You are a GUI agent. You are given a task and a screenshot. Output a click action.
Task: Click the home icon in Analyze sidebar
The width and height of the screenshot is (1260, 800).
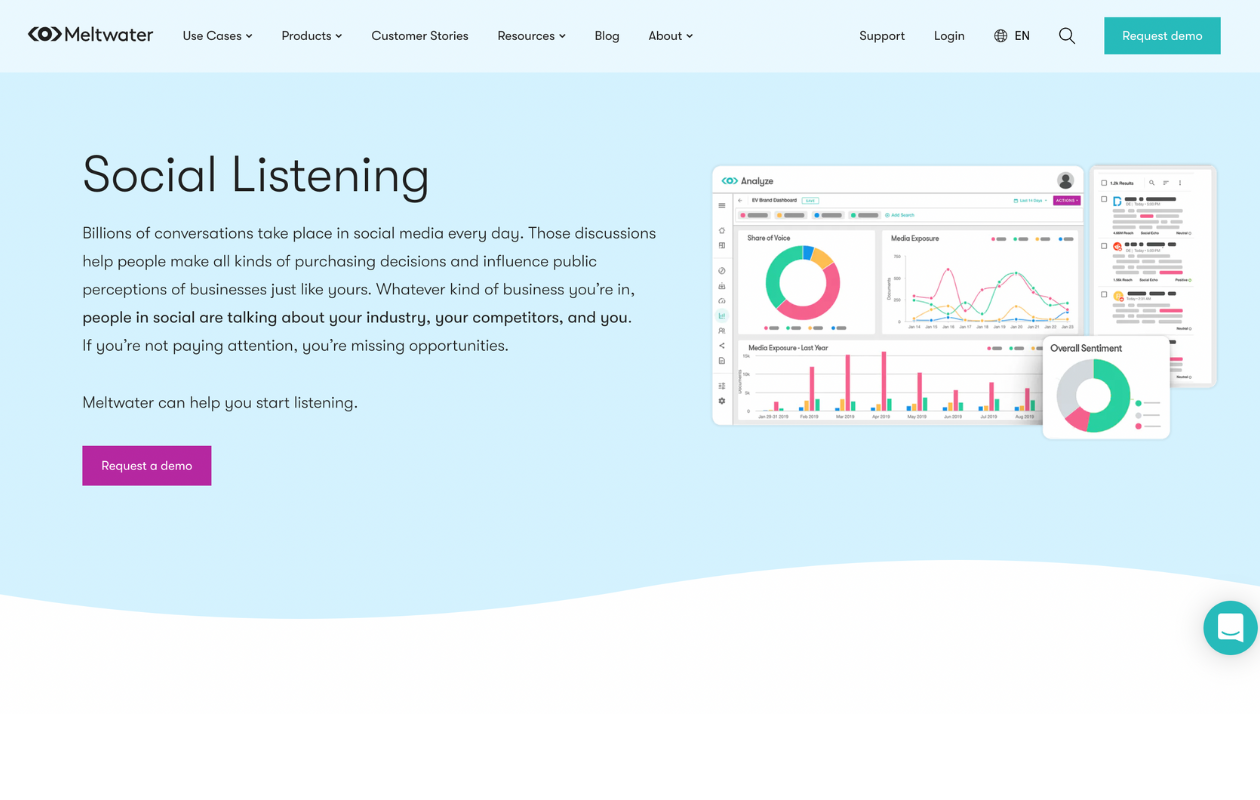click(x=722, y=230)
